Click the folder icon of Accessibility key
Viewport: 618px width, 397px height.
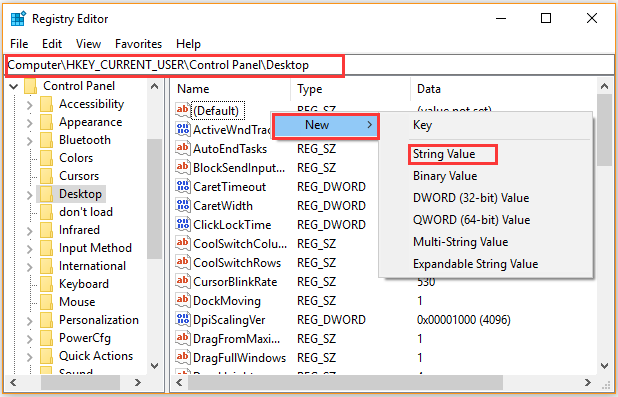coord(47,104)
